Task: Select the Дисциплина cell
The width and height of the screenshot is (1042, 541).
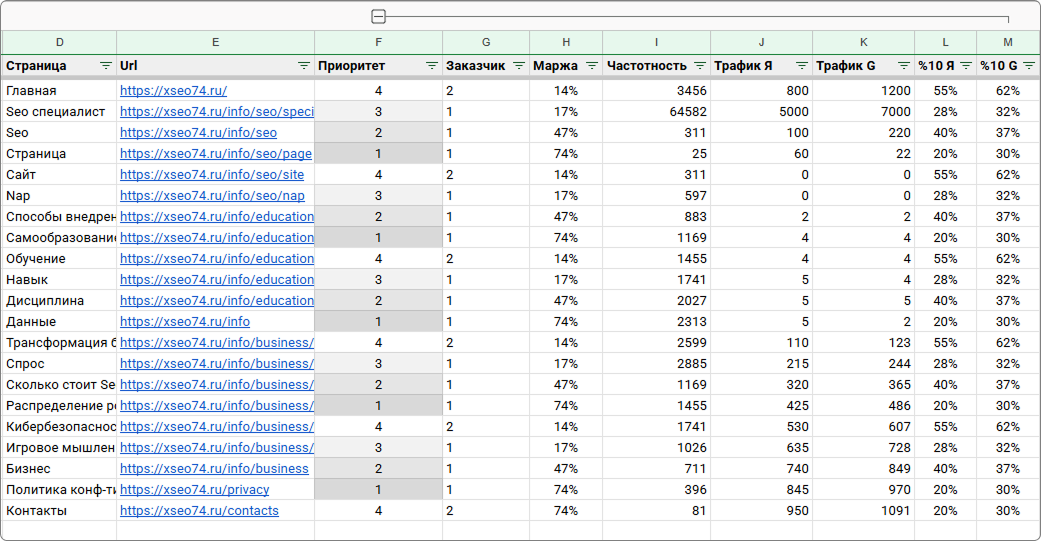Action: tap(60, 300)
